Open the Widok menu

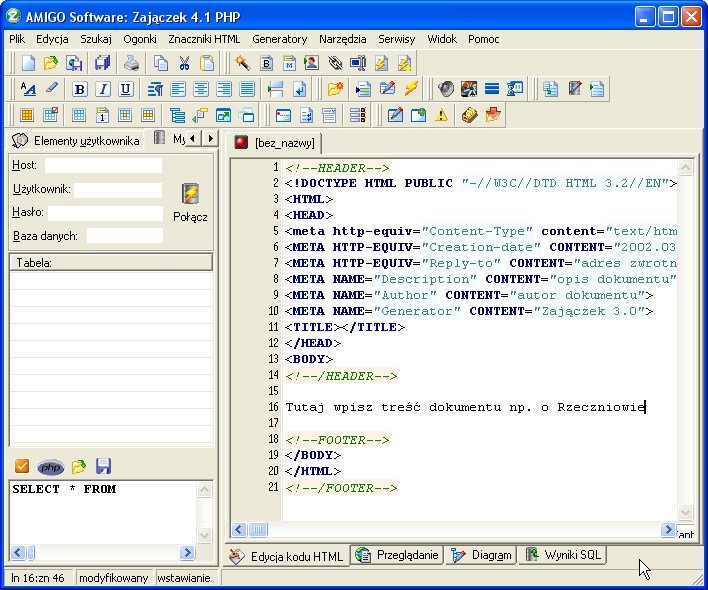tap(442, 39)
